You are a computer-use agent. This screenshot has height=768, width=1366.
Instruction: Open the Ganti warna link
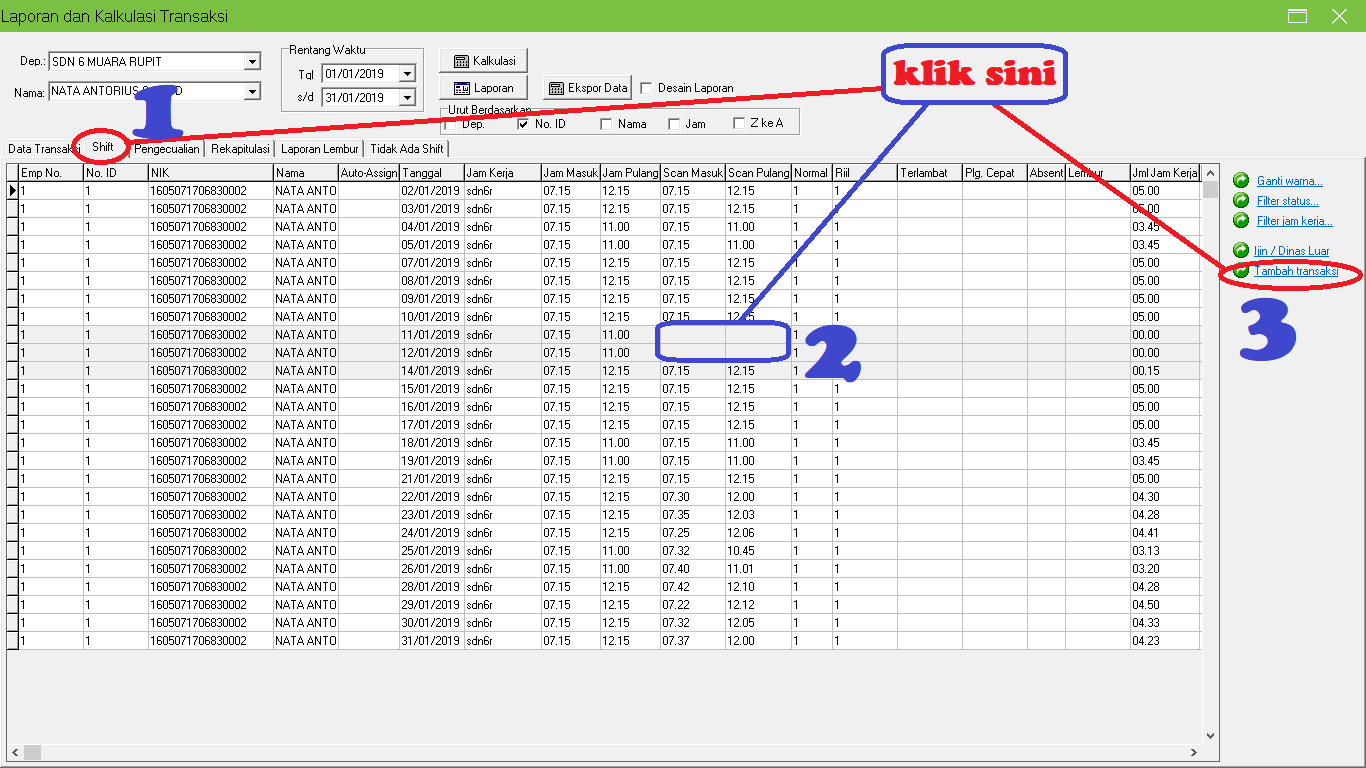click(x=1289, y=181)
